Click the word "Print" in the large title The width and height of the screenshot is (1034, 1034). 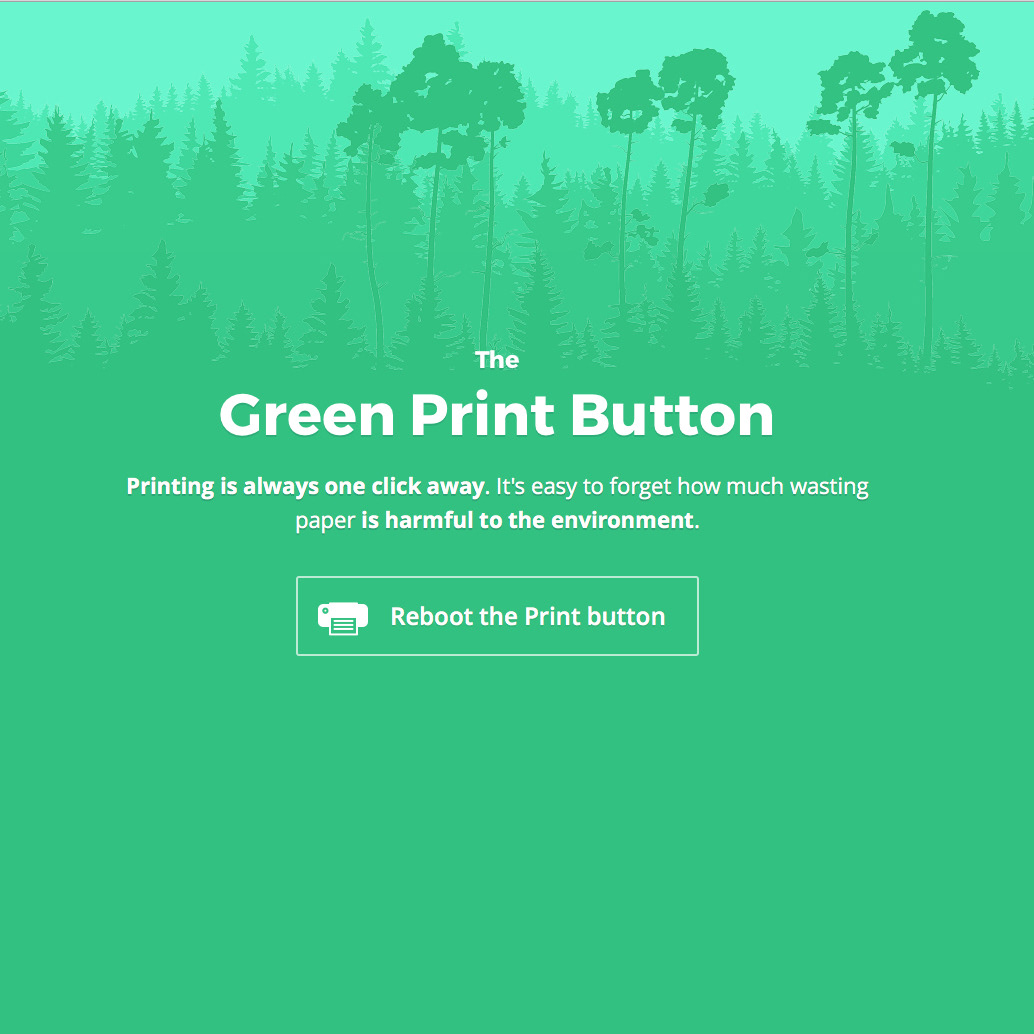[483, 414]
